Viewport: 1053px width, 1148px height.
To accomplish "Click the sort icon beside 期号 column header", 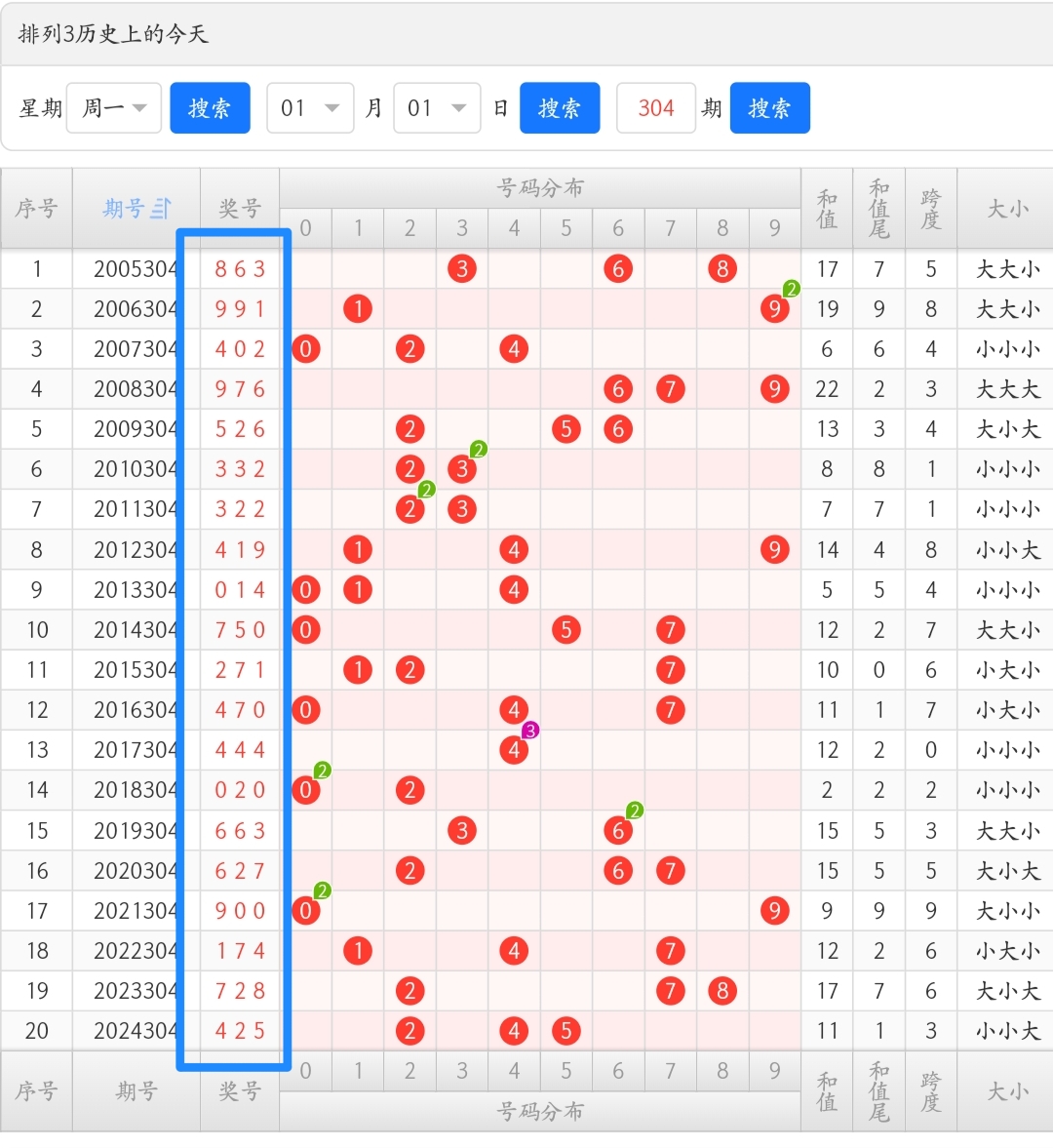I will coord(162,207).
